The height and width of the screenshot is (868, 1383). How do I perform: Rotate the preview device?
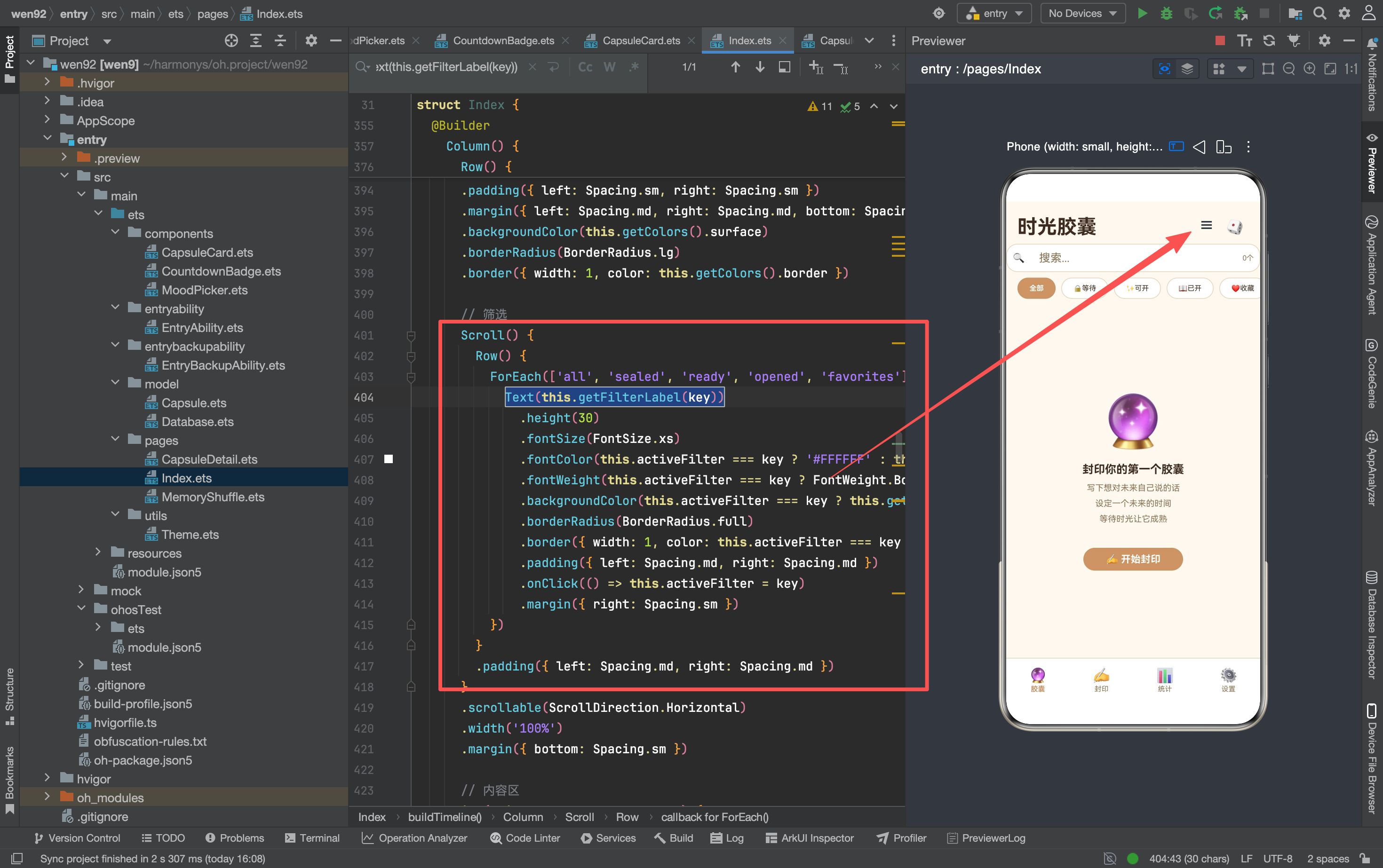tap(1224, 147)
